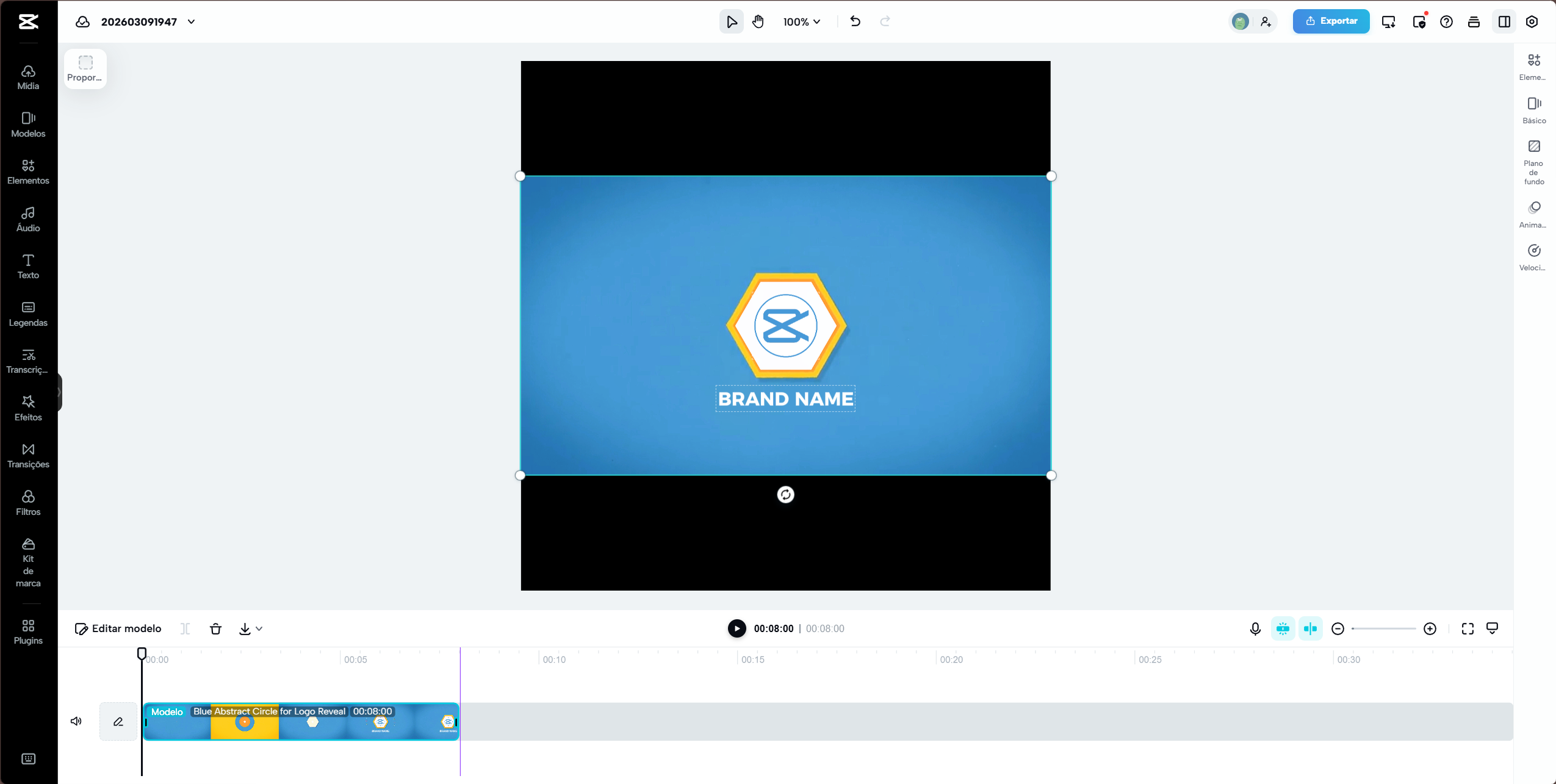Open the download options dropdown arrow

259,628
